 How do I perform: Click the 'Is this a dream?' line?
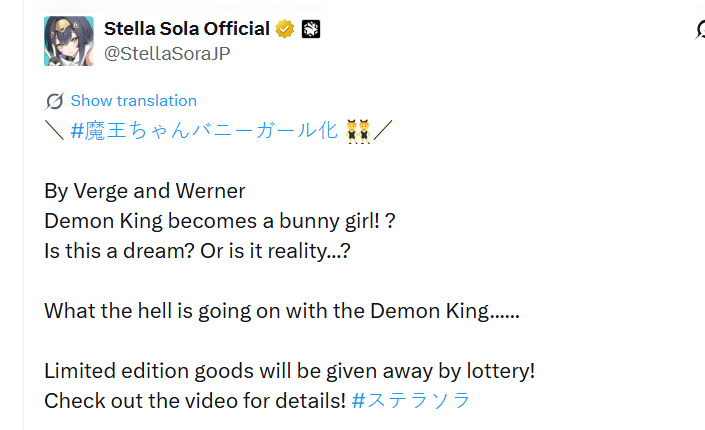click(x=197, y=251)
